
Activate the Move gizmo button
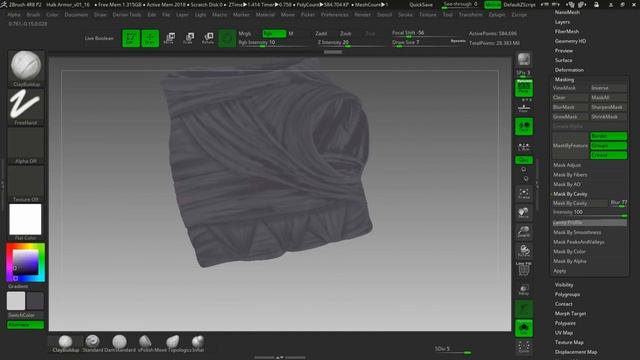[x=169, y=38]
